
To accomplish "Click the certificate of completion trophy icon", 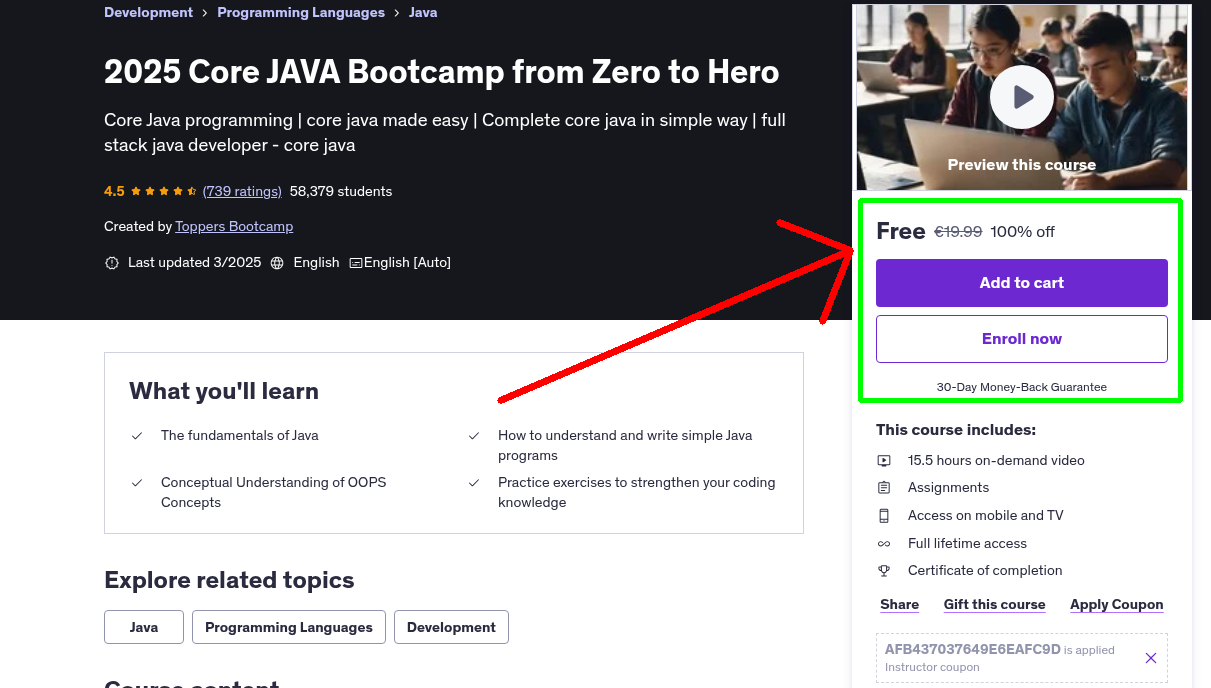I will tap(884, 570).
